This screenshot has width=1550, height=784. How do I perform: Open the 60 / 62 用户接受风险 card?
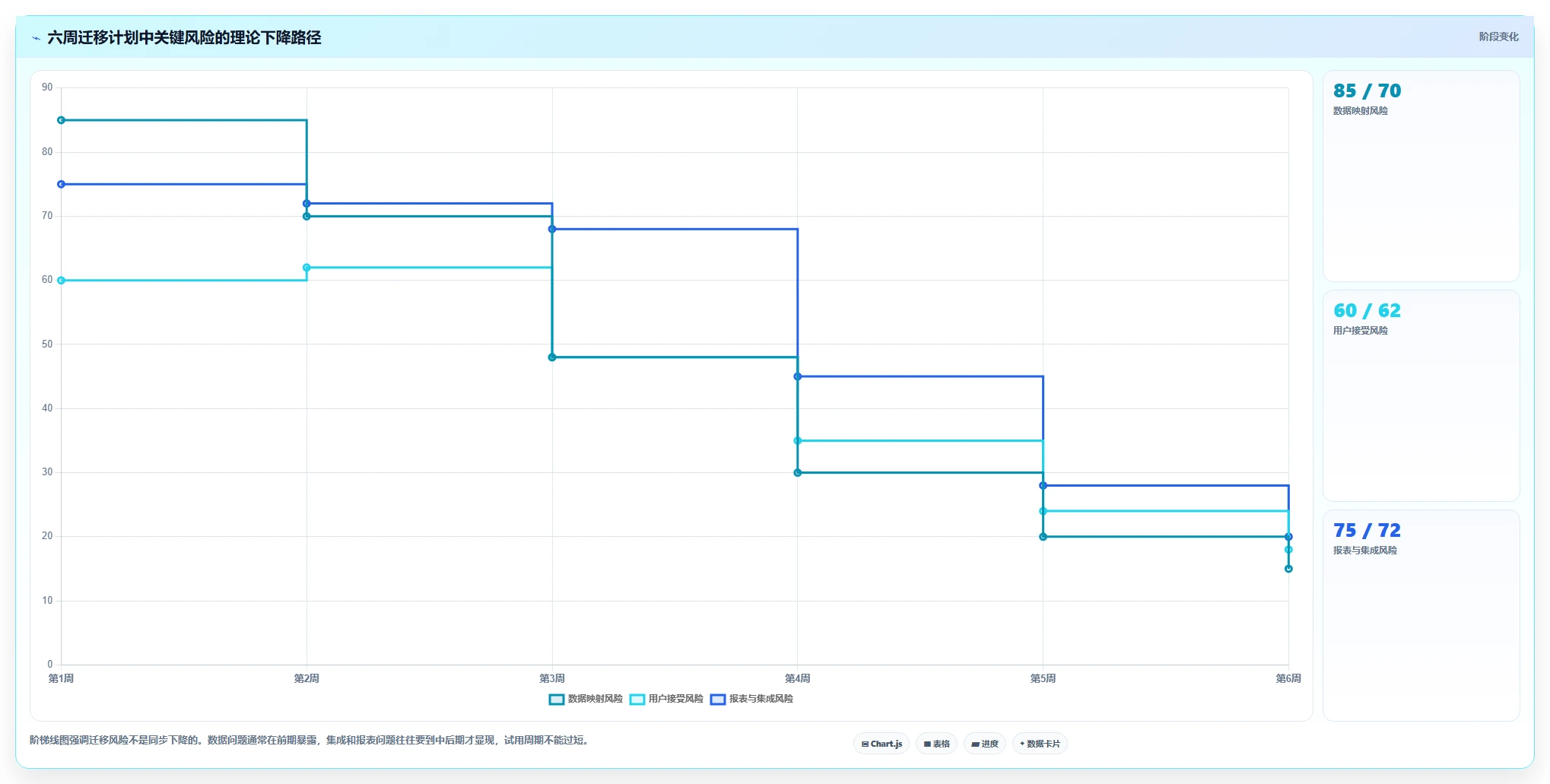pos(1421,395)
